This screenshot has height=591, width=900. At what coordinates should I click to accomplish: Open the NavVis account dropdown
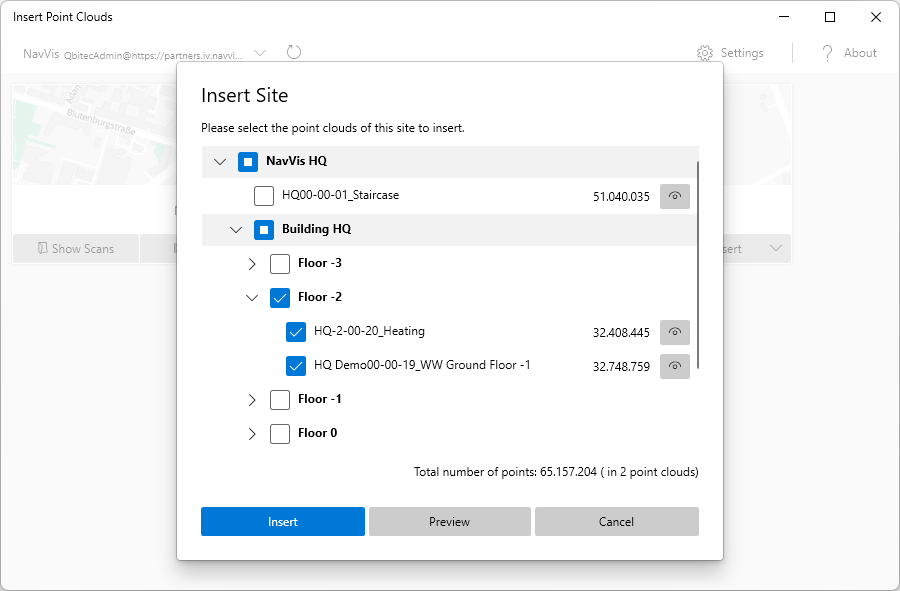click(260, 53)
